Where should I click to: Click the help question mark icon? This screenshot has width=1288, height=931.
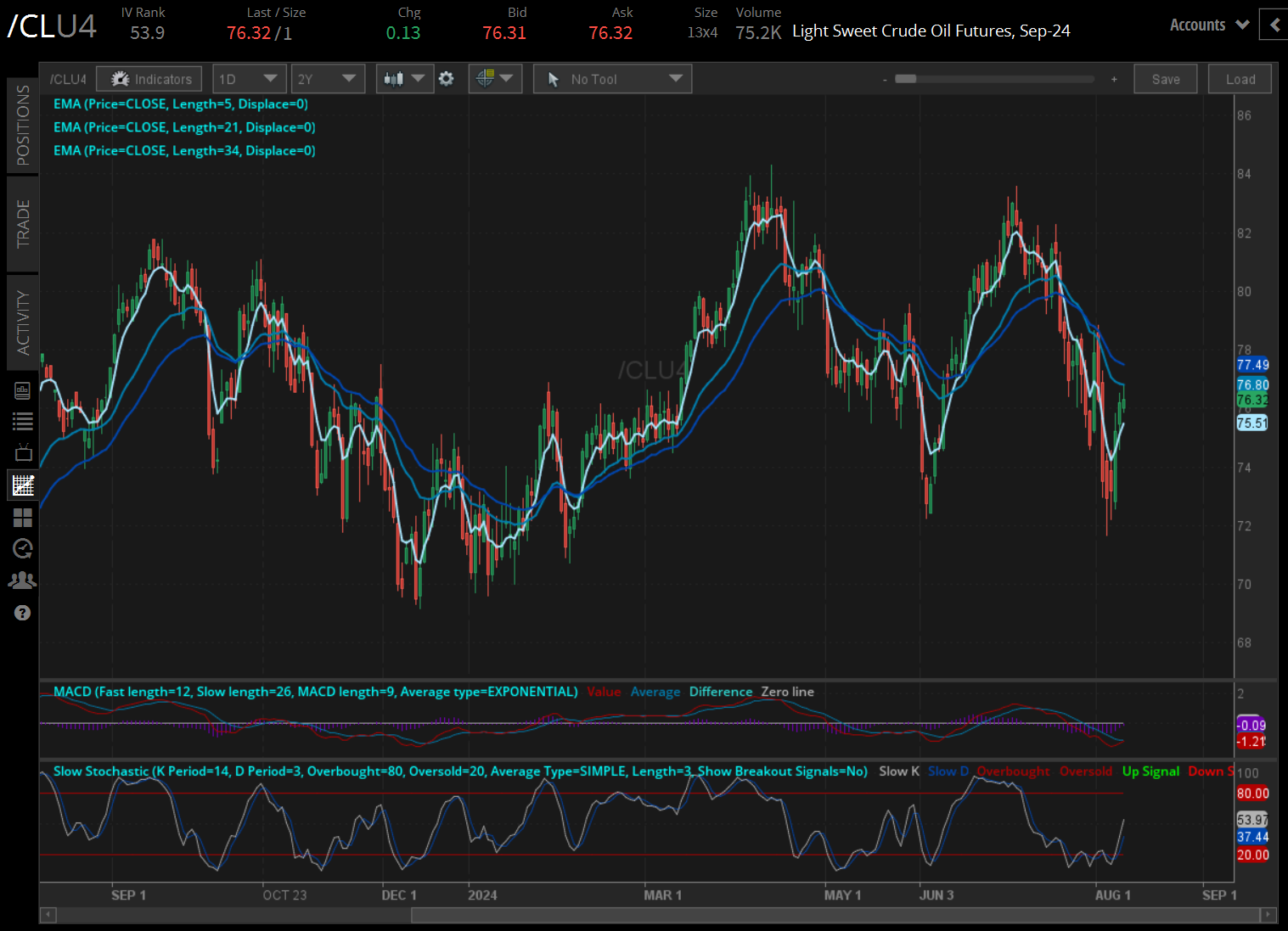click(x=23, y=613)
